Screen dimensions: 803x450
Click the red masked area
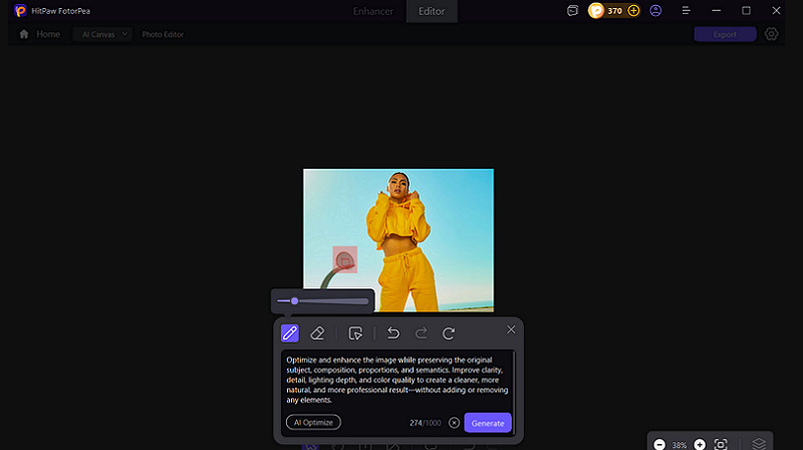click(x=345, y=260)
